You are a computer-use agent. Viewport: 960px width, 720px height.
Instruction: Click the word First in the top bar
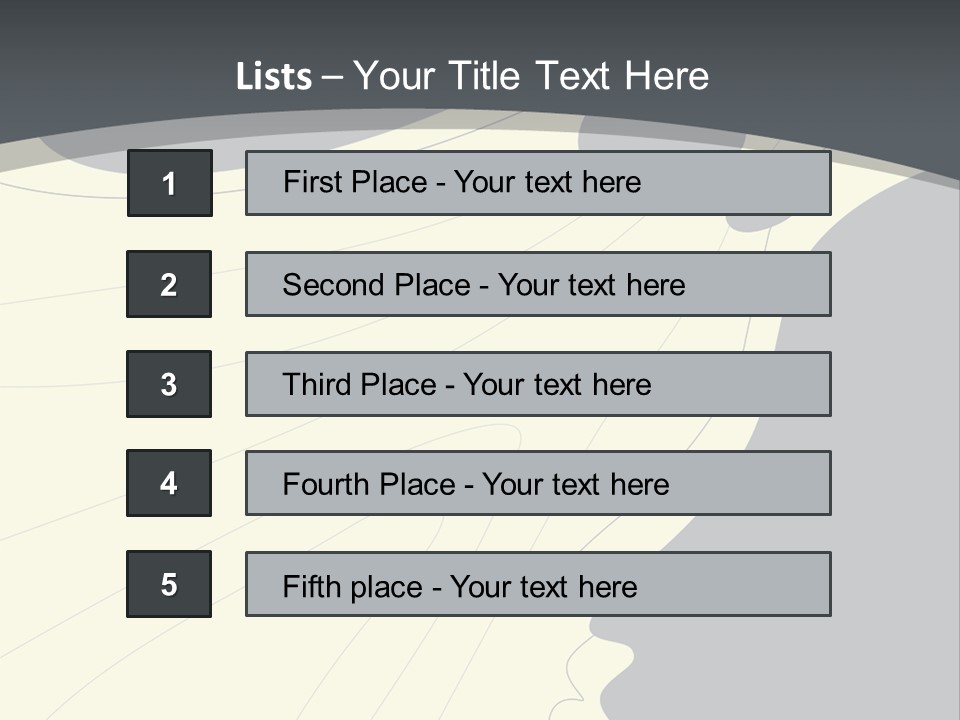311,182
